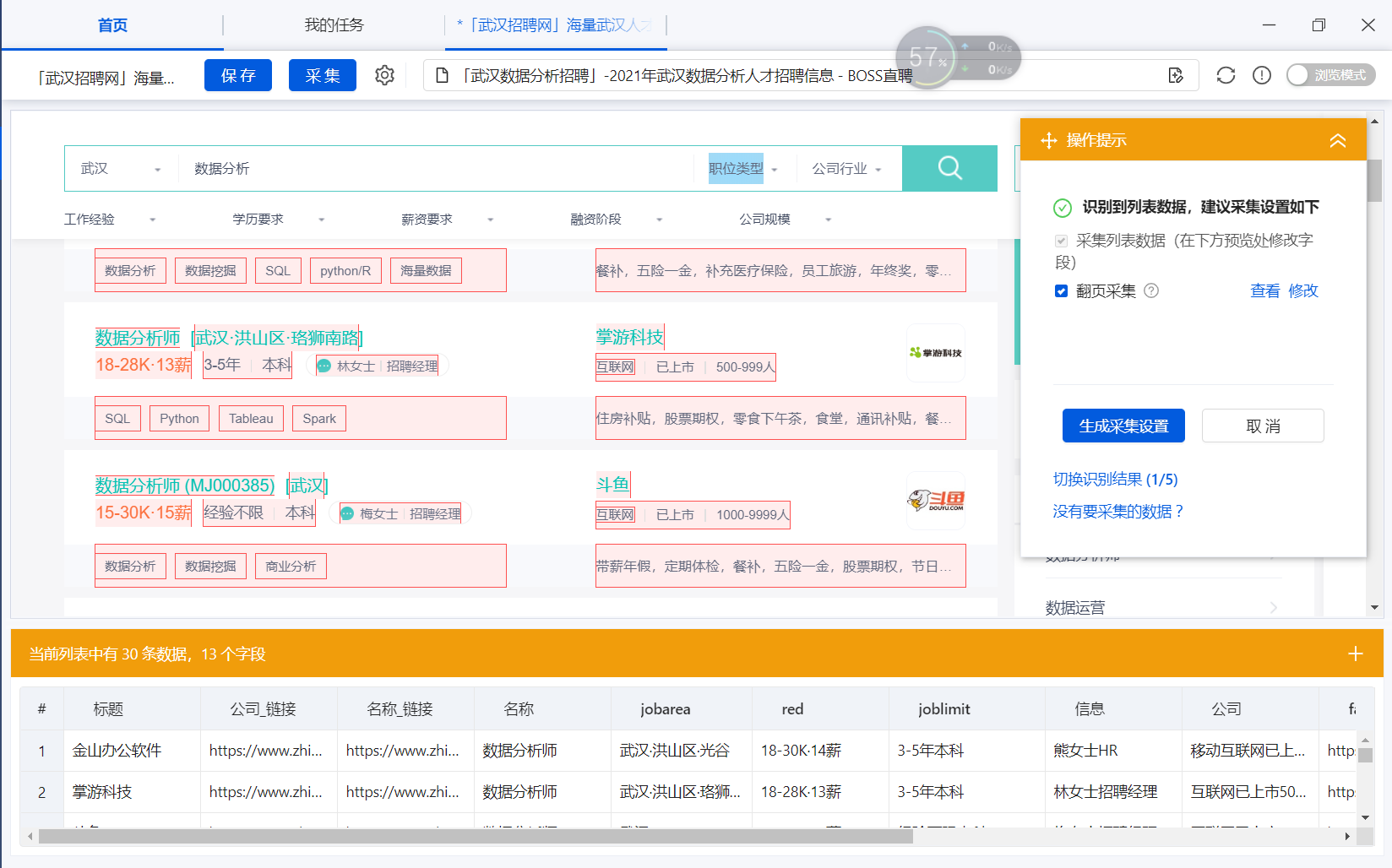Click the 掌游科技 company logo
This screenshot has width=1392, height=868.
[936, 353]
